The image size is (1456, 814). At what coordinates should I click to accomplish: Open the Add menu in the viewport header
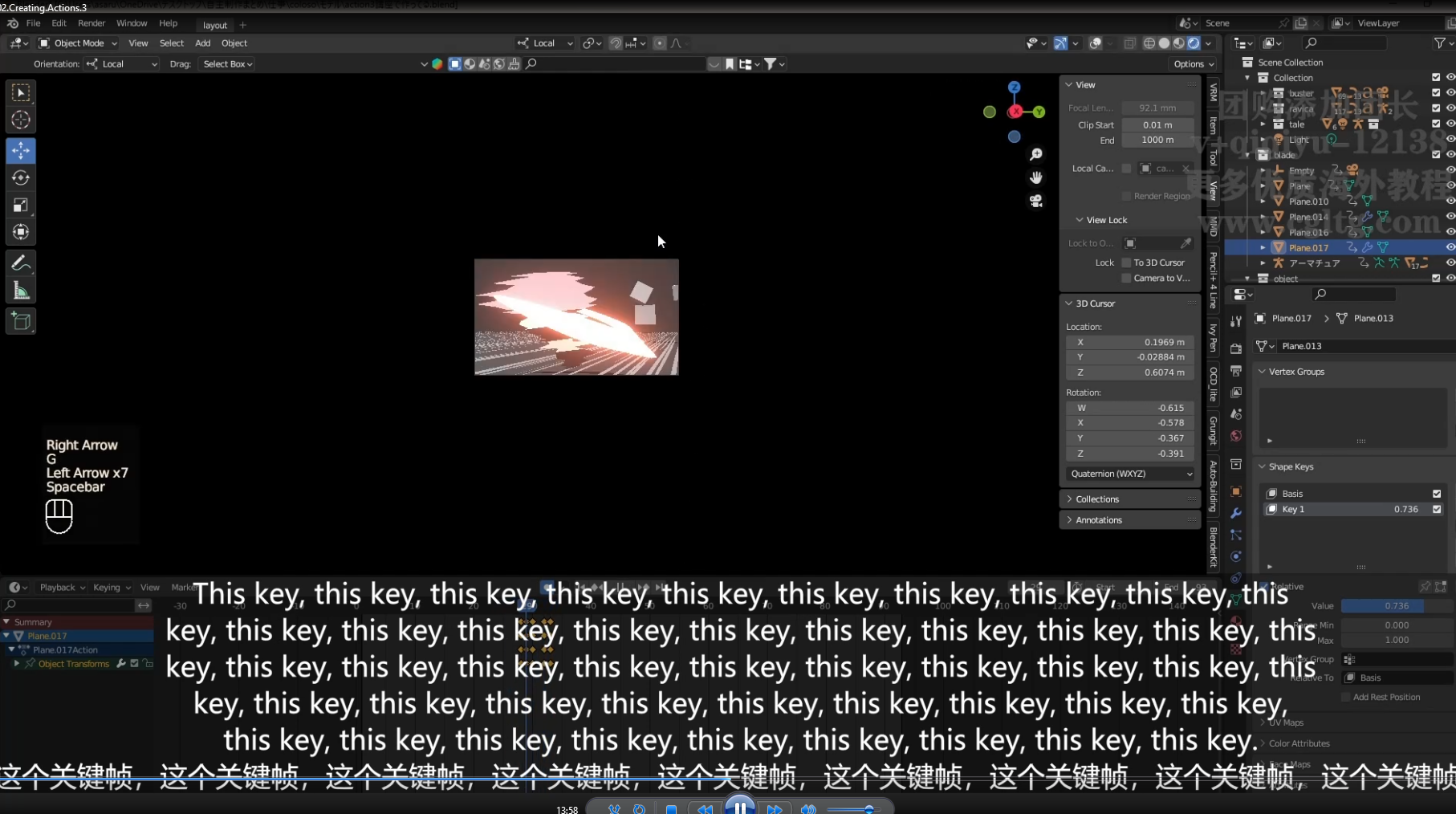tap(202, 43)
